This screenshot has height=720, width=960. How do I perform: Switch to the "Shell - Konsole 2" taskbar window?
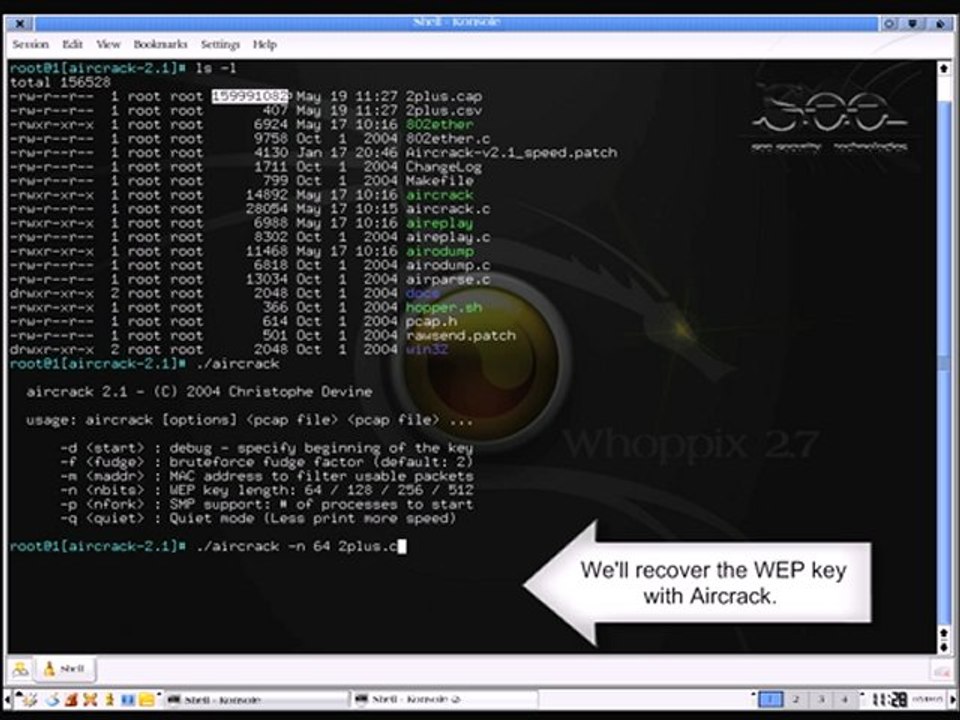[445, 699]
